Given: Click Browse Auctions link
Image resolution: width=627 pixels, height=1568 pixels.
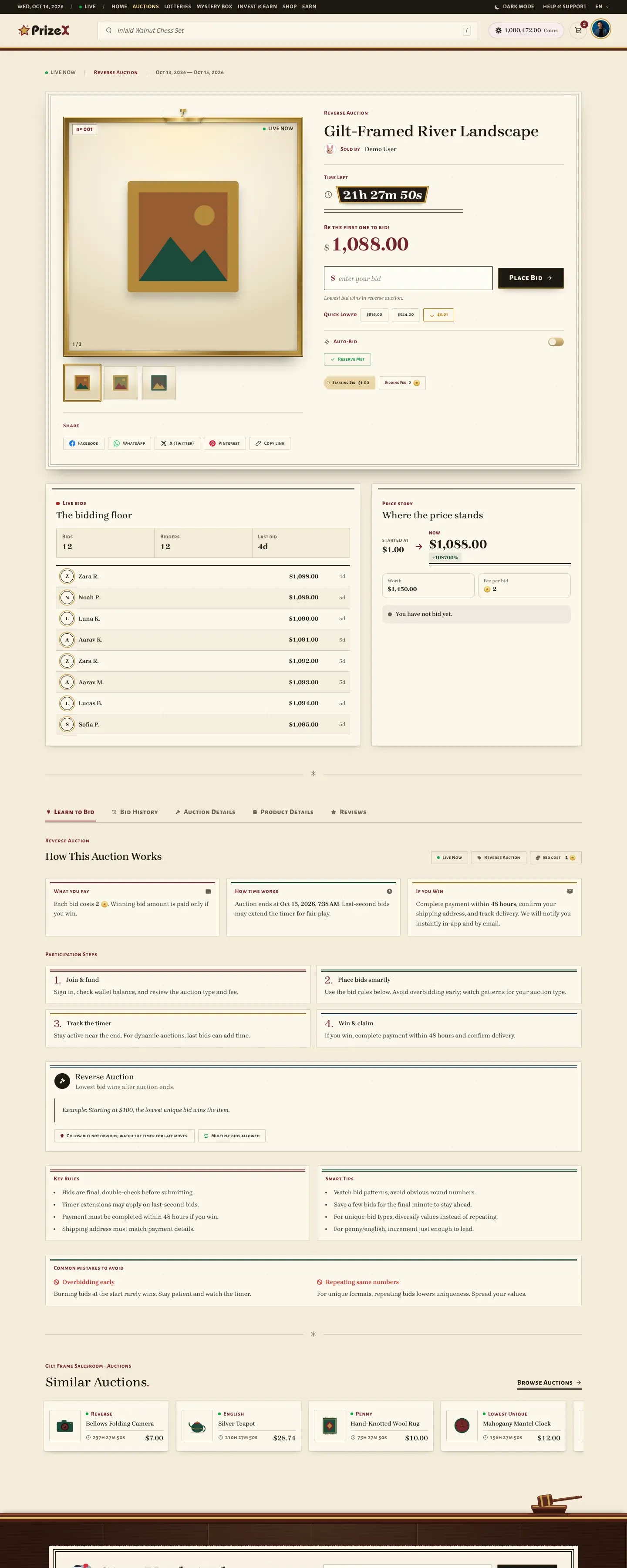Looking at the screenshot, I should 549,1382.
